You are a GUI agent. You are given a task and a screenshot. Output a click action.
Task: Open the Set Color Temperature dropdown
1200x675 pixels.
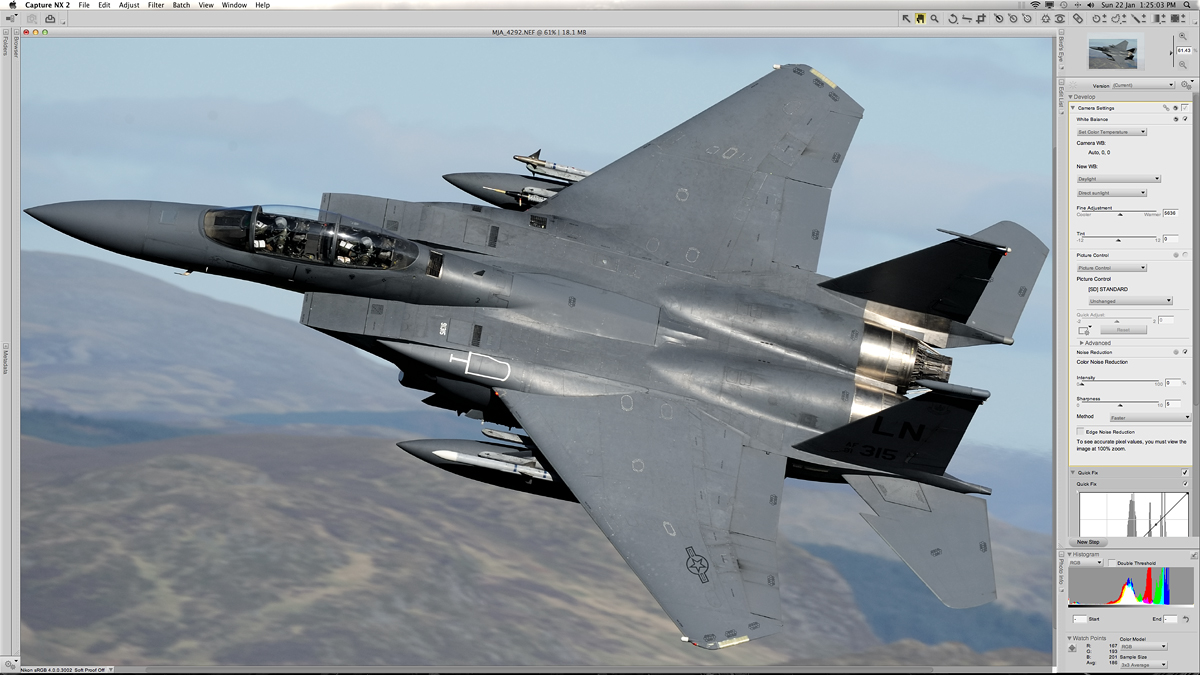click(x=1111, y=132)
